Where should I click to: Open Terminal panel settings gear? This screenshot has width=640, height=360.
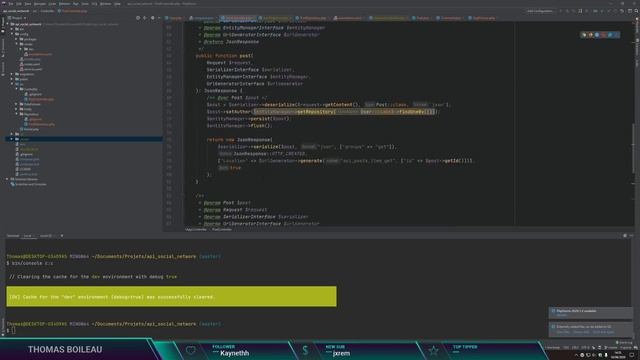(625, 236)
